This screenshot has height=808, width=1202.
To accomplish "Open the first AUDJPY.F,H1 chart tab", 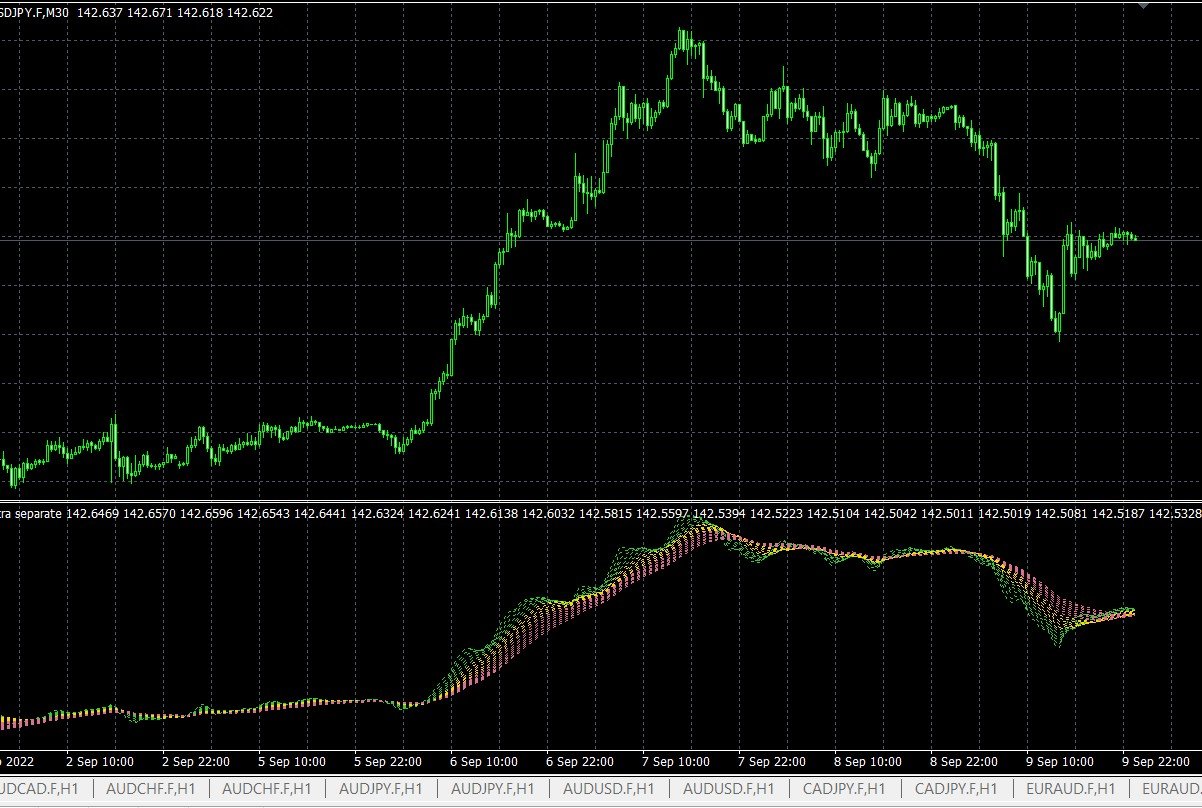I will [x=382, y=789].
